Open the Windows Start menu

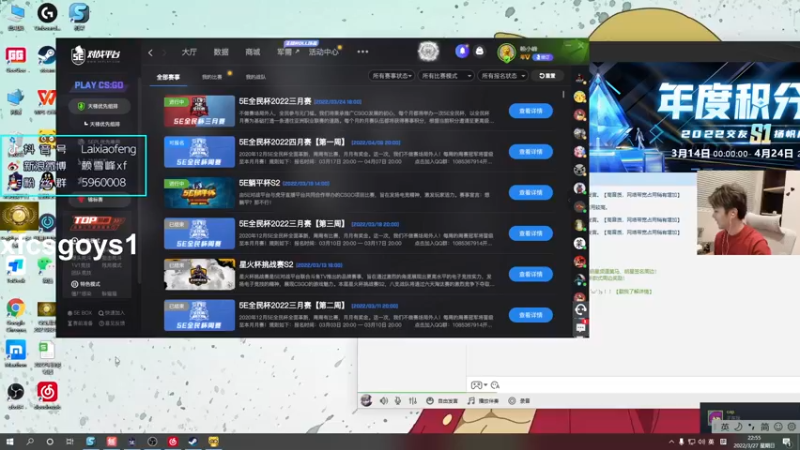[x=10, y=442]
